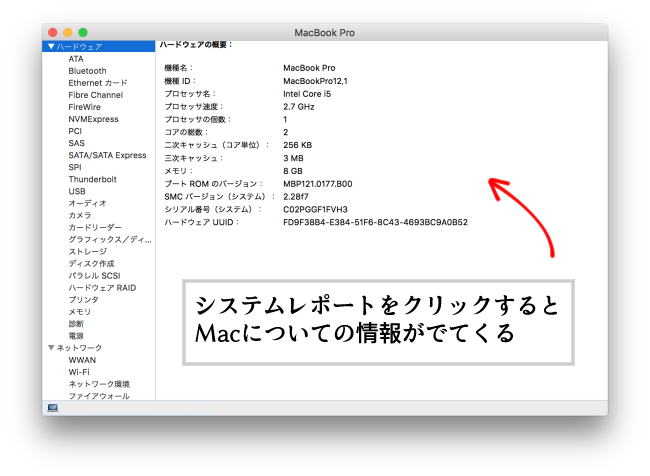Open Thunderbolt details

point(92,179)
